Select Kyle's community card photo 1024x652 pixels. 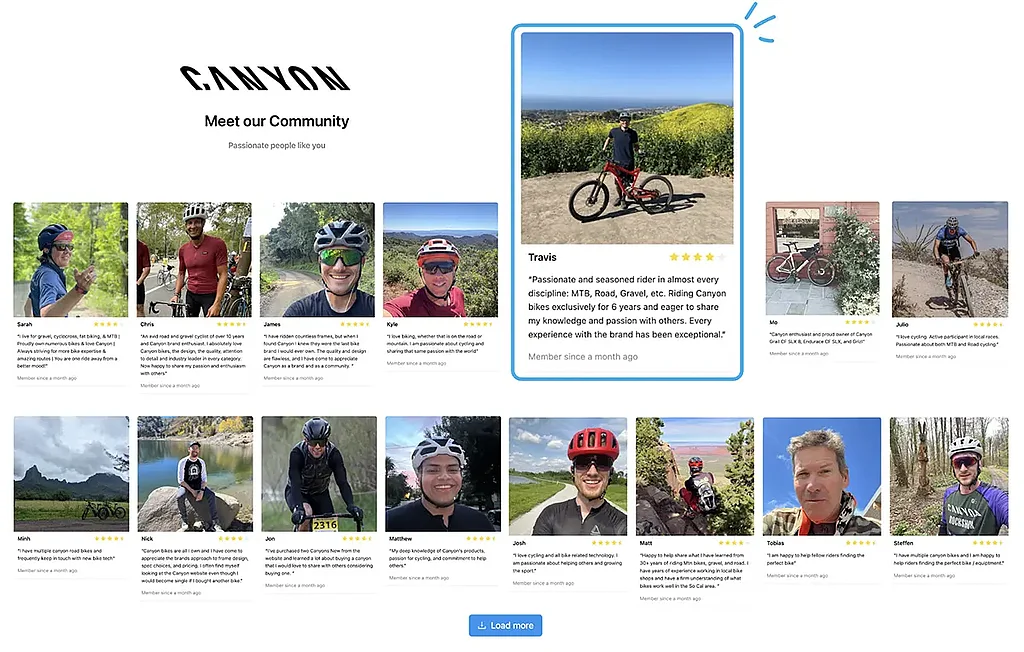point(440,259)
